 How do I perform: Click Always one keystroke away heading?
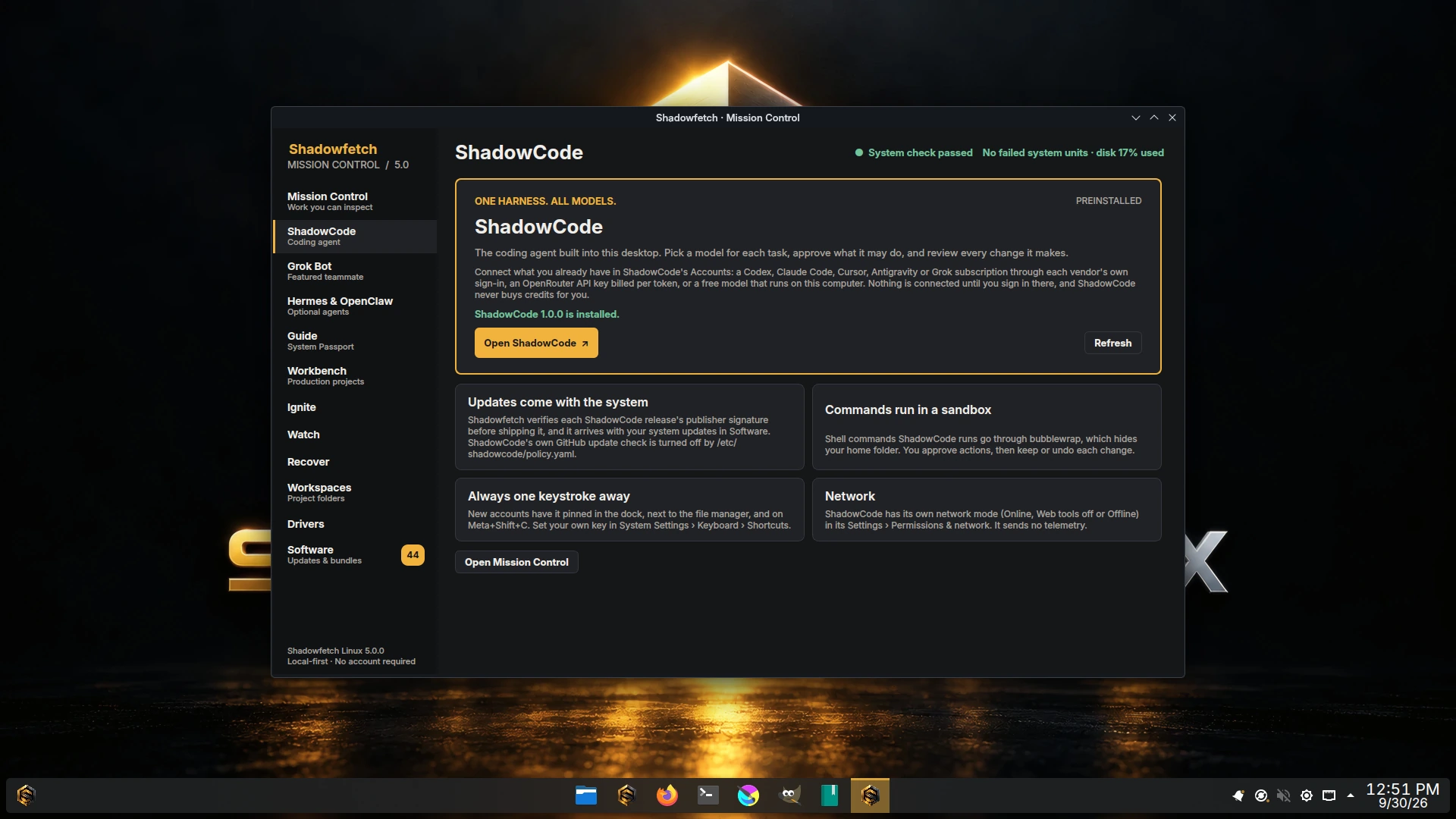[x=548, y=496]
